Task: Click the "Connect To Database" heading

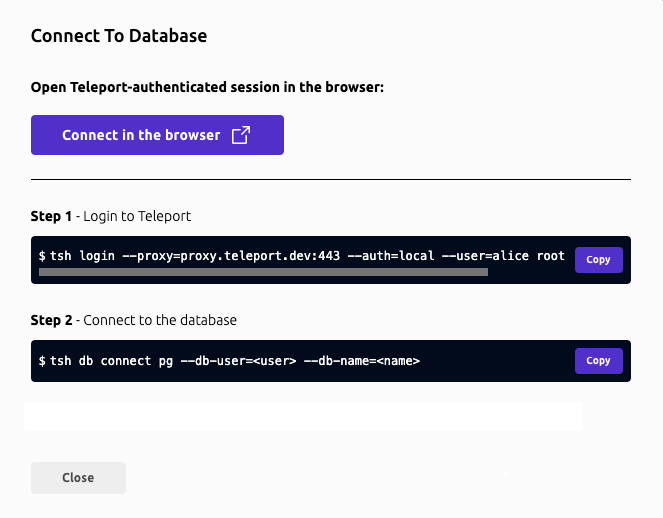Action: pos(119,36)
